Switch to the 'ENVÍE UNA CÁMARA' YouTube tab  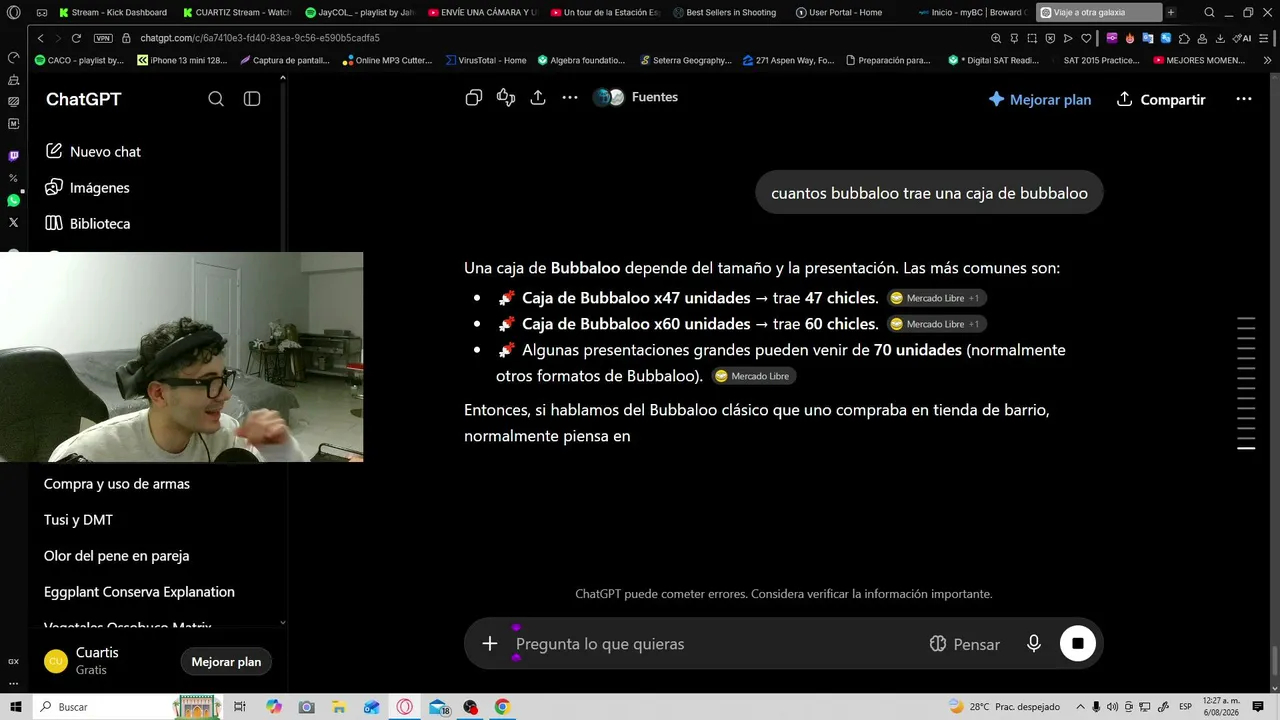coord(482,13)
